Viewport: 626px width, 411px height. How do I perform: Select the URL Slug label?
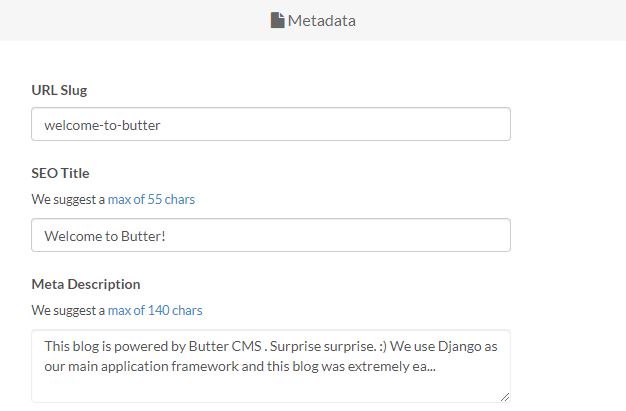pyautogui.click(x=59, y=90)
